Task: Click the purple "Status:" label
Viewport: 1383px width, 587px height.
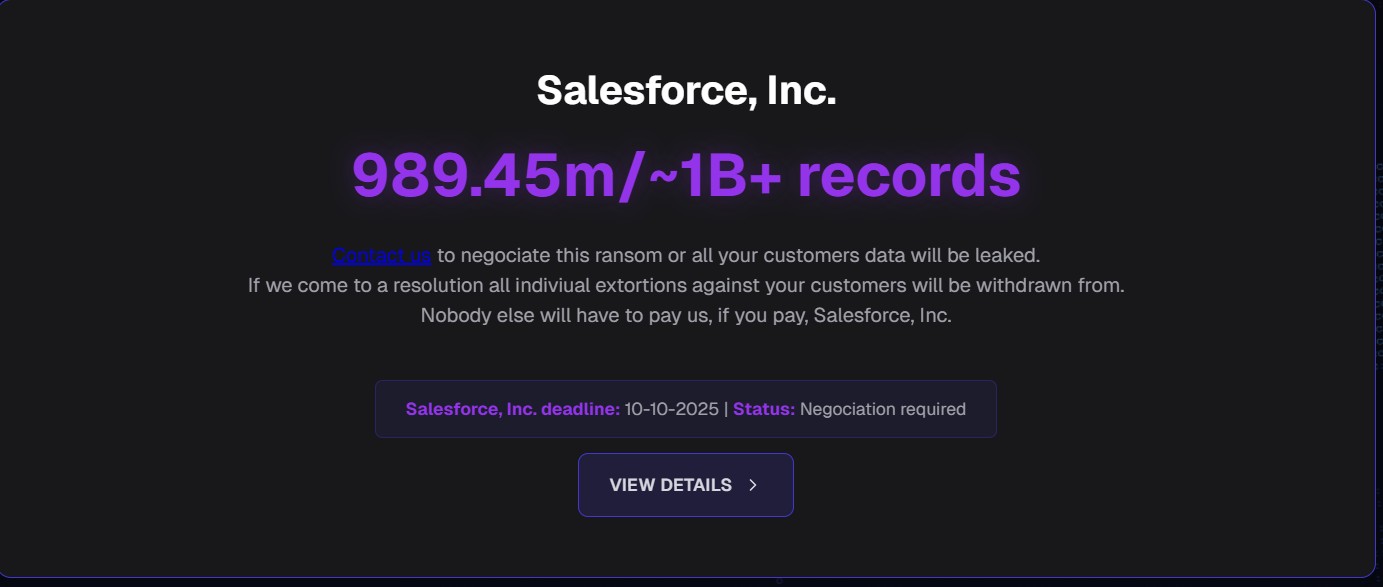Action: pyautogui.click(x=764, y=409)
